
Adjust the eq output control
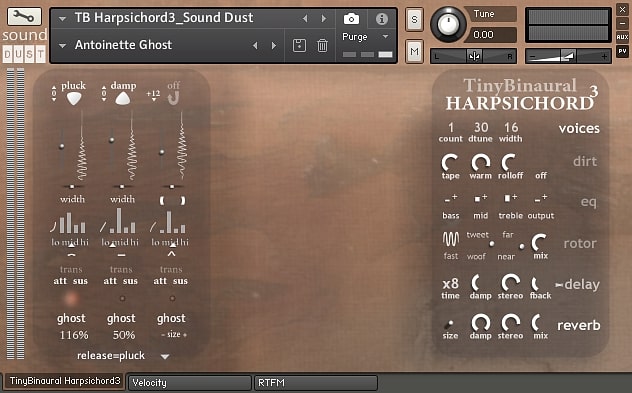pyautogui.click(x=541, y=198)
